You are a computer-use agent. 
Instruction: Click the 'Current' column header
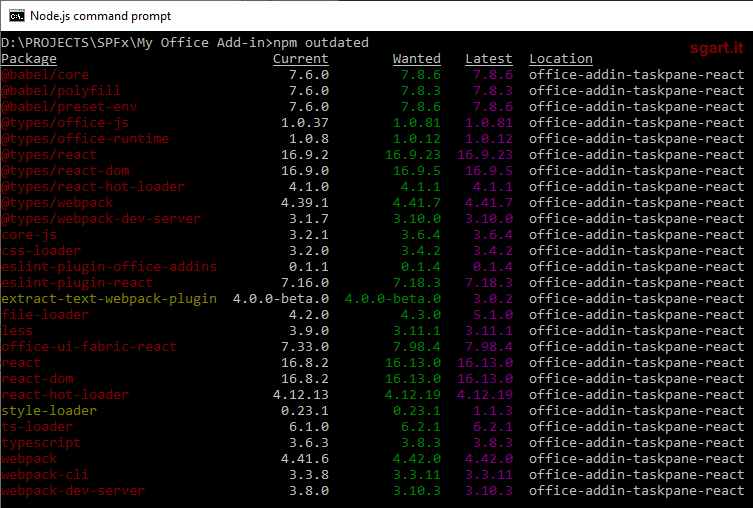(x=301, y=59)
